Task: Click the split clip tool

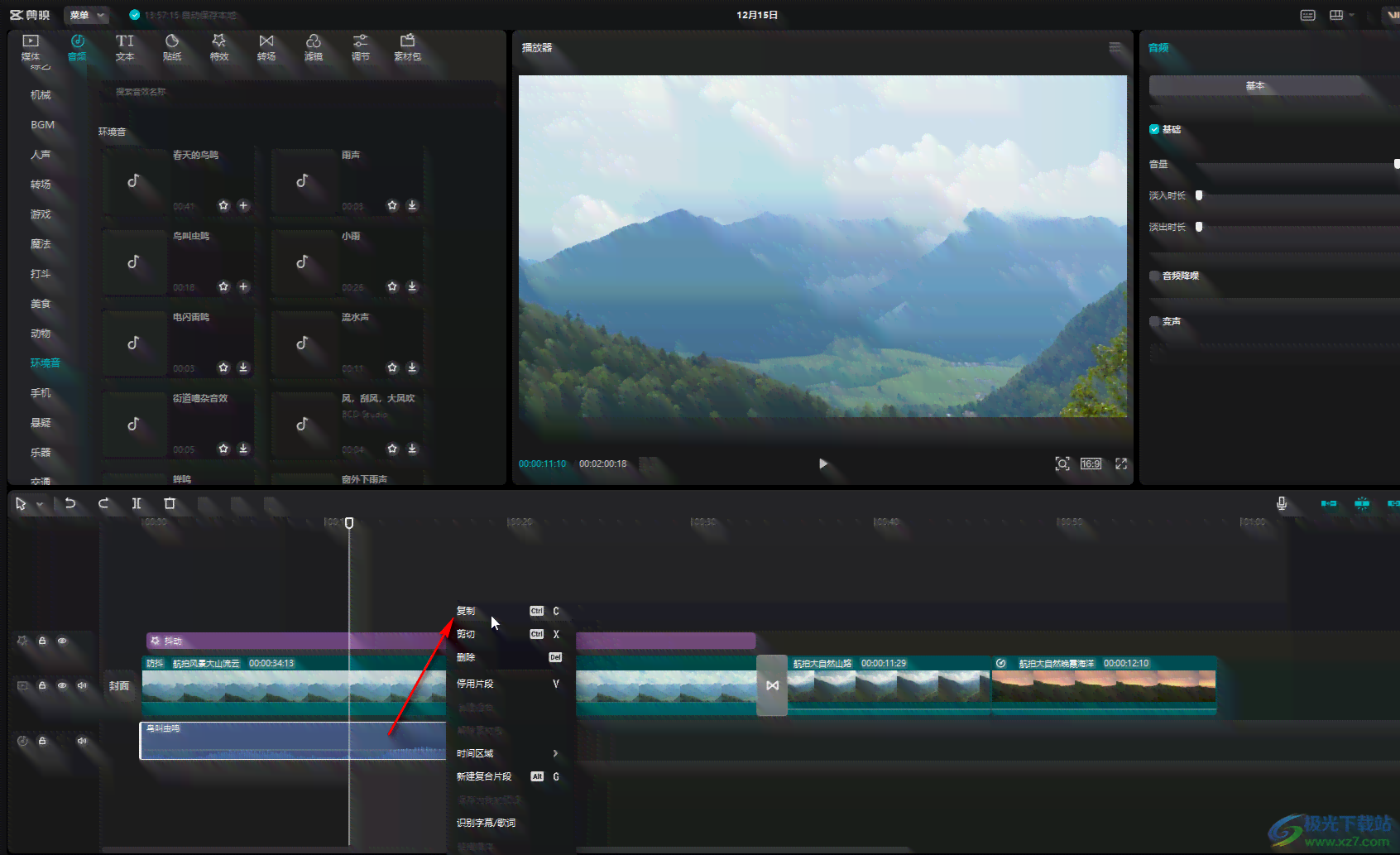Action: pos(137,503)
